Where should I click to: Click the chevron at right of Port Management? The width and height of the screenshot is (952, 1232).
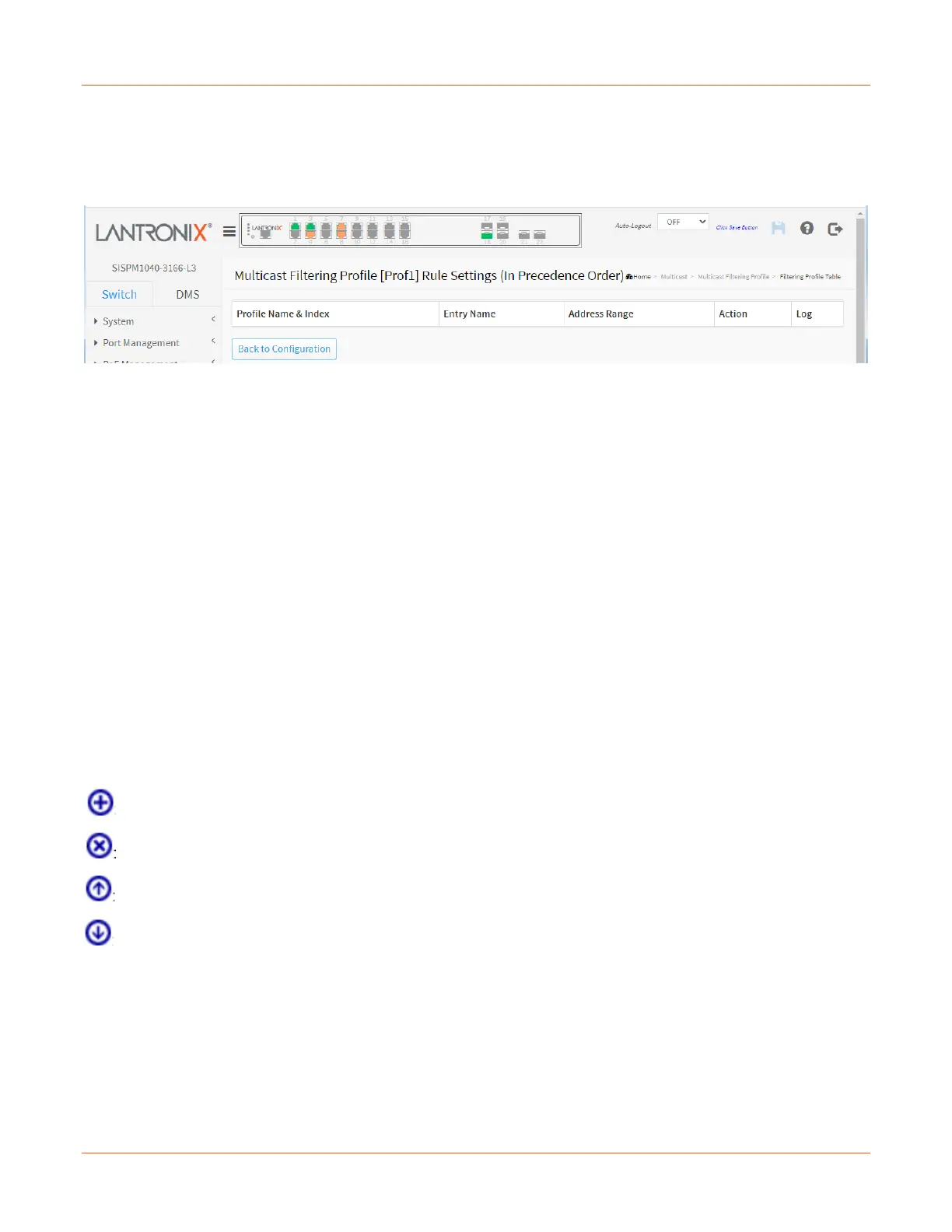click(x=213, y=341)
